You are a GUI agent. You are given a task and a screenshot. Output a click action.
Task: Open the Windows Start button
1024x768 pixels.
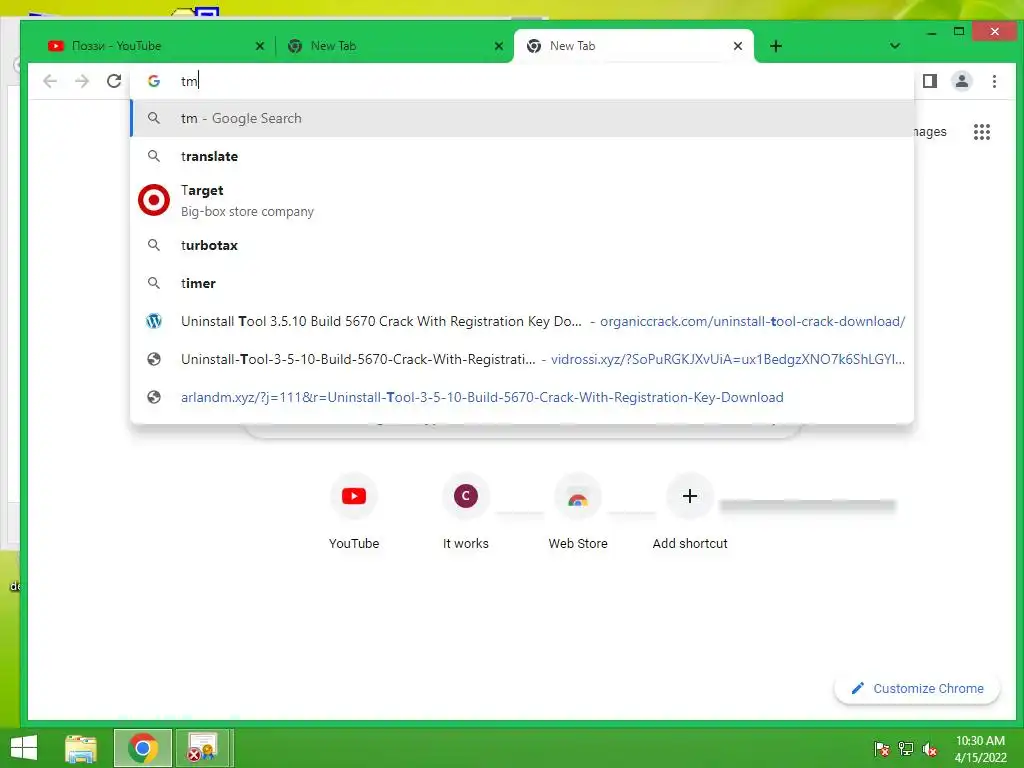click(24, 748)
